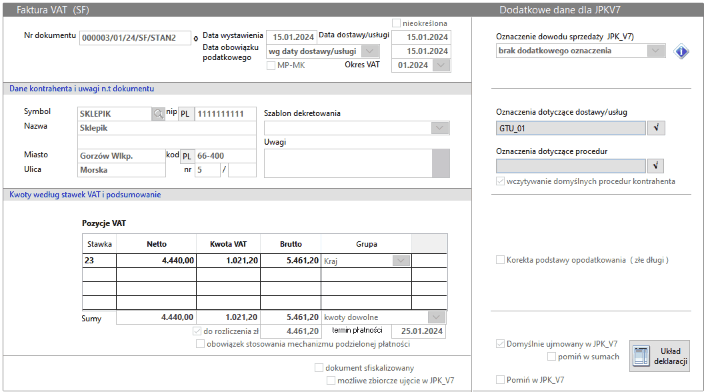Screen dimensions: 706x392
Task: Click checkmark button next to GTU_01 field
Action: [656, 128]
